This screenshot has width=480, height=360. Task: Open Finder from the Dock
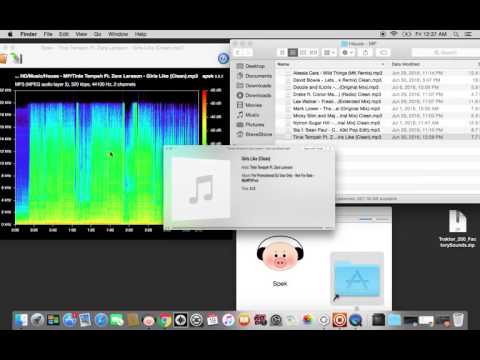[21, 320]
